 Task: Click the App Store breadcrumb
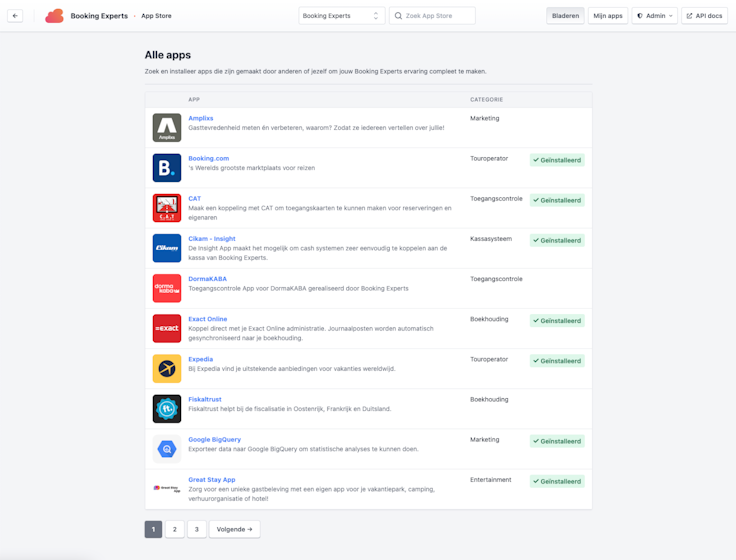pos(156,15)
